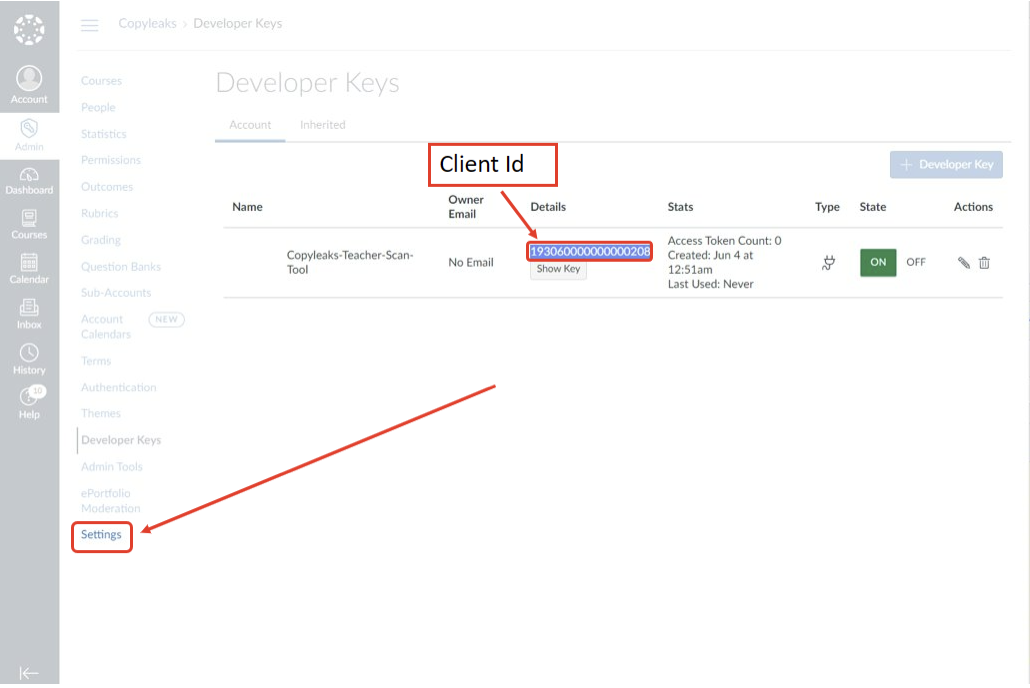Click the Stats column header
The image size is (1030, 688).
point(680,207)
